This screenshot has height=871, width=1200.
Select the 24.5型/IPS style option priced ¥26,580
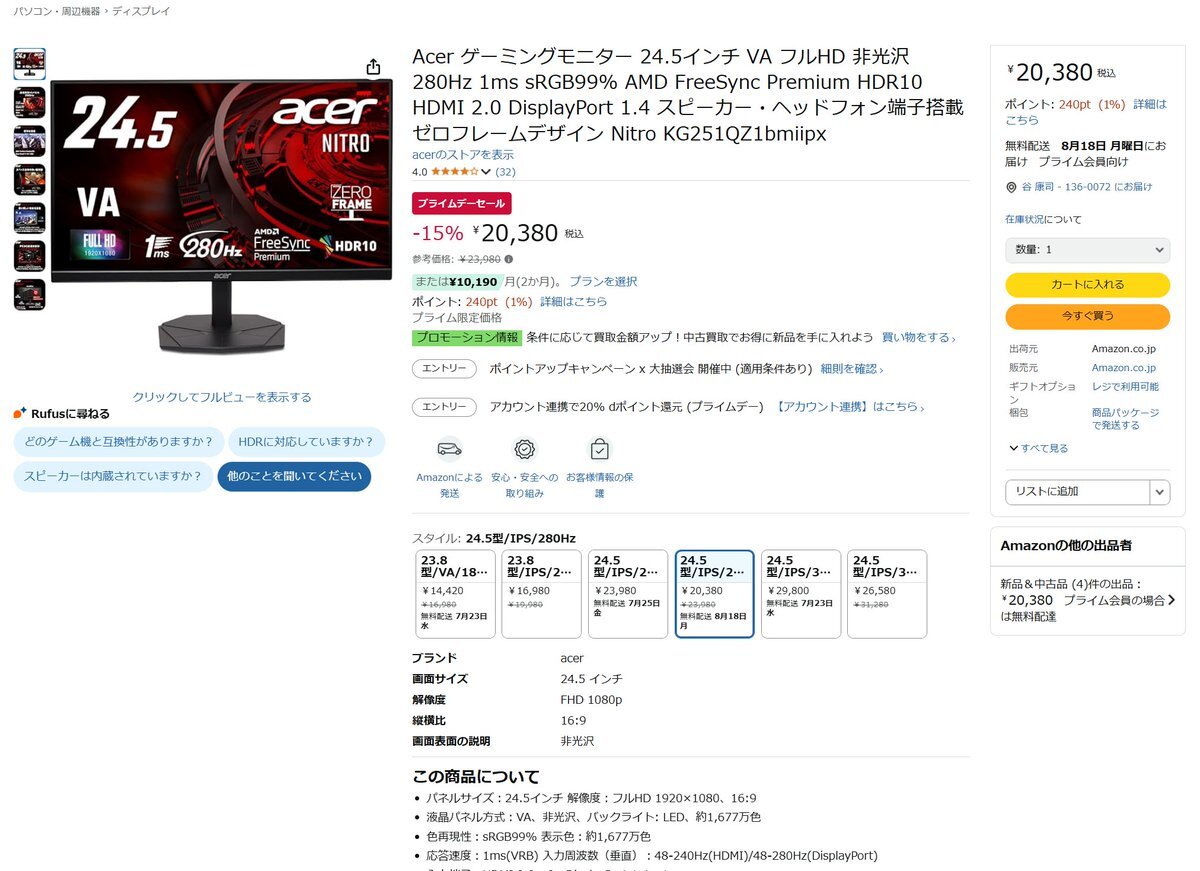point(887,594)
